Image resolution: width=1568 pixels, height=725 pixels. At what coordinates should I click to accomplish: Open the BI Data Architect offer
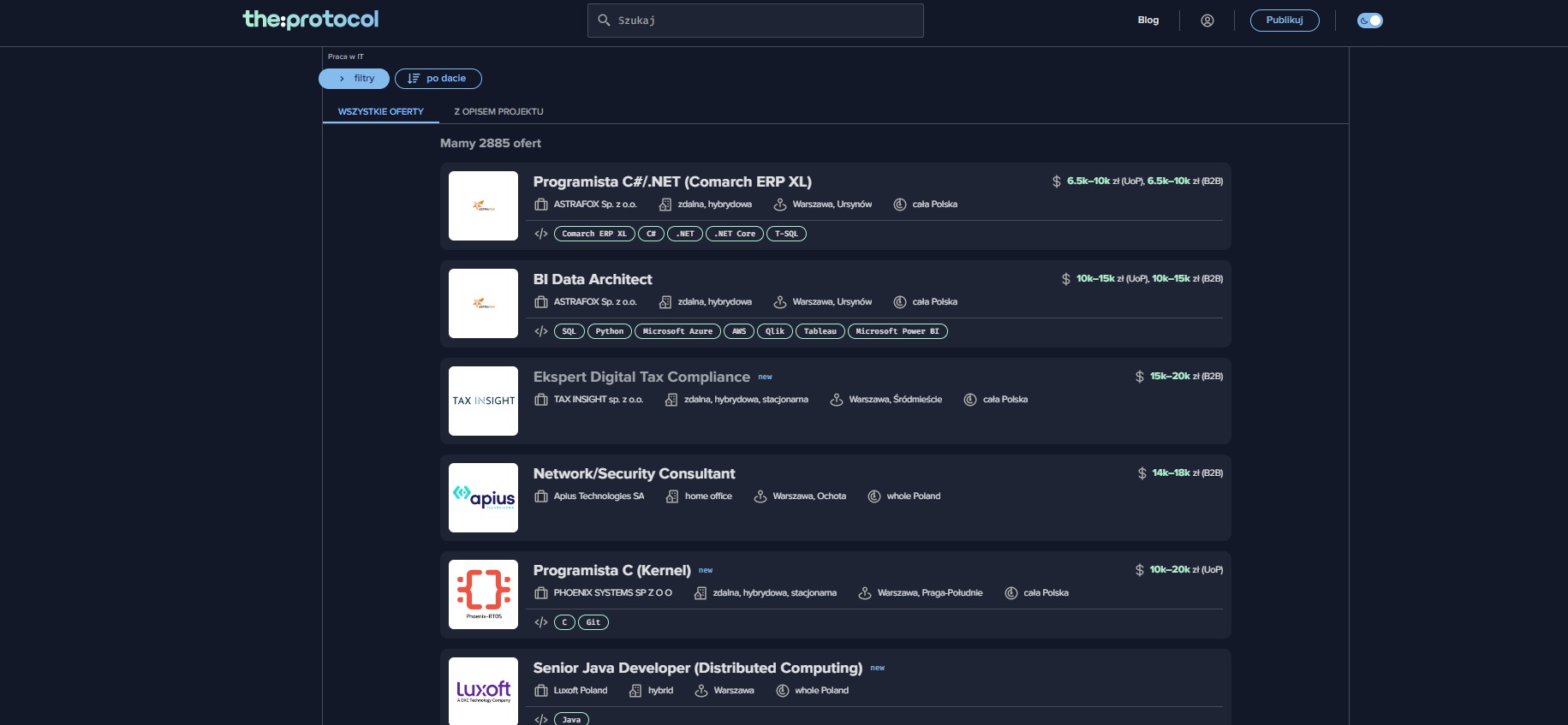(x=593, y=280)
